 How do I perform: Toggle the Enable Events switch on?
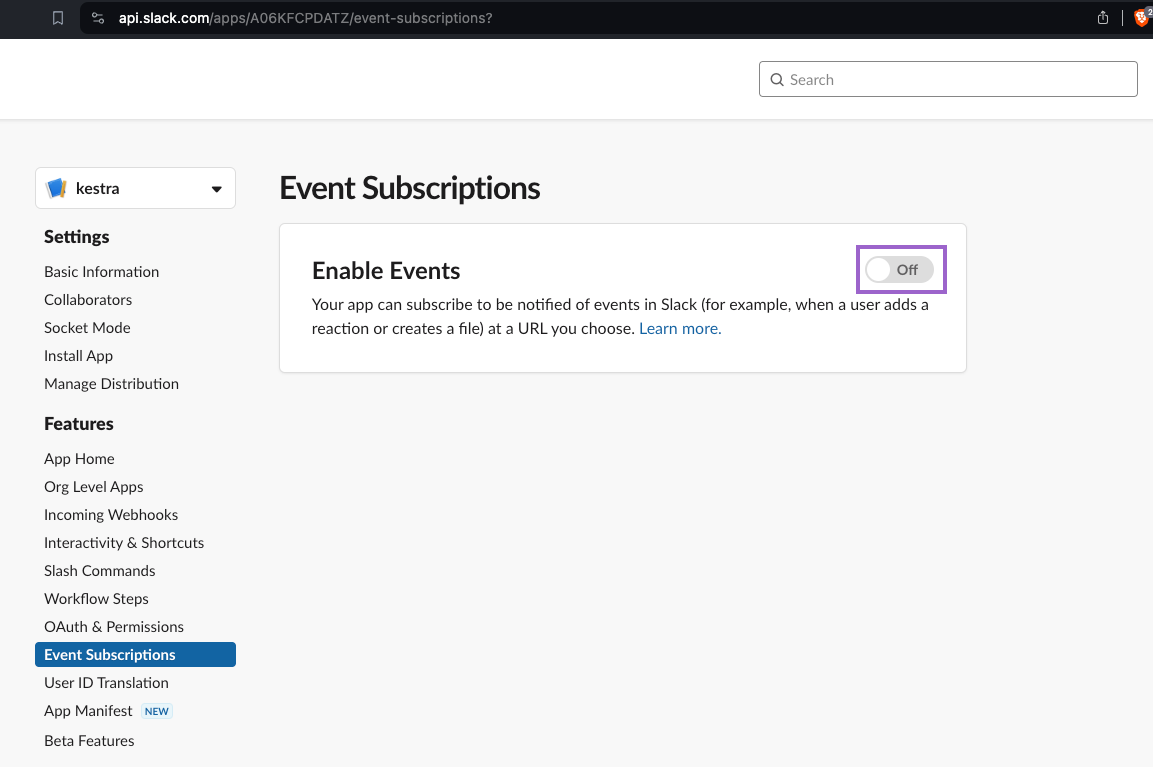tap(899, 270)
